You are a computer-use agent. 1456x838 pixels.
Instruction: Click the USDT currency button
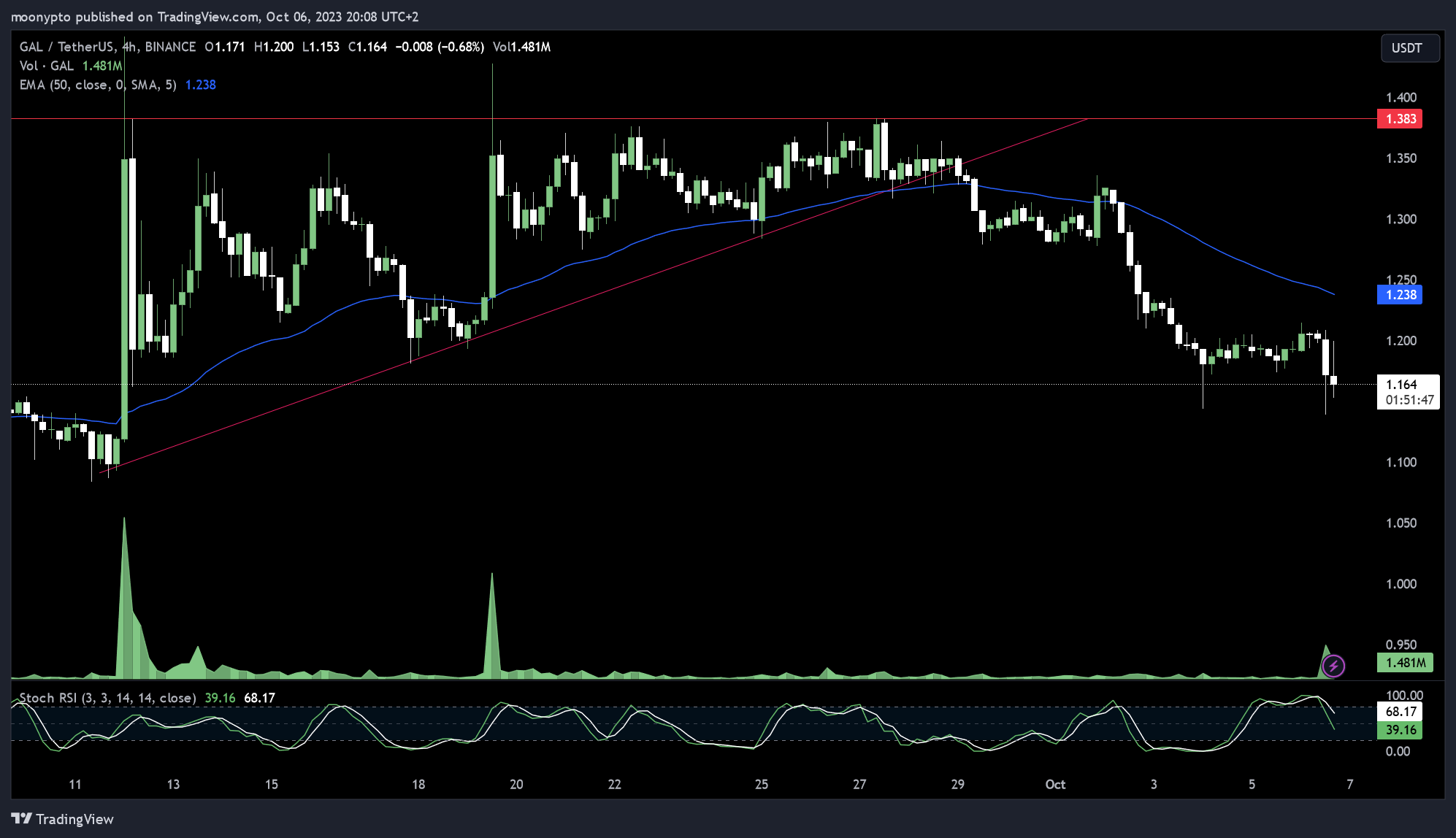[1410, 48]
